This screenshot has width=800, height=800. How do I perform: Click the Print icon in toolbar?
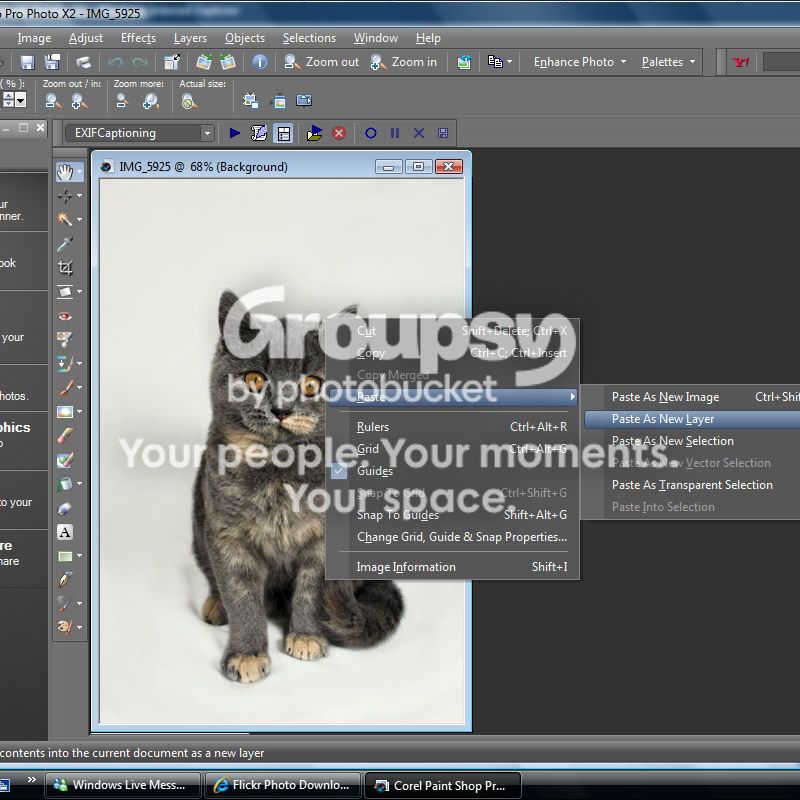point(83,62)
